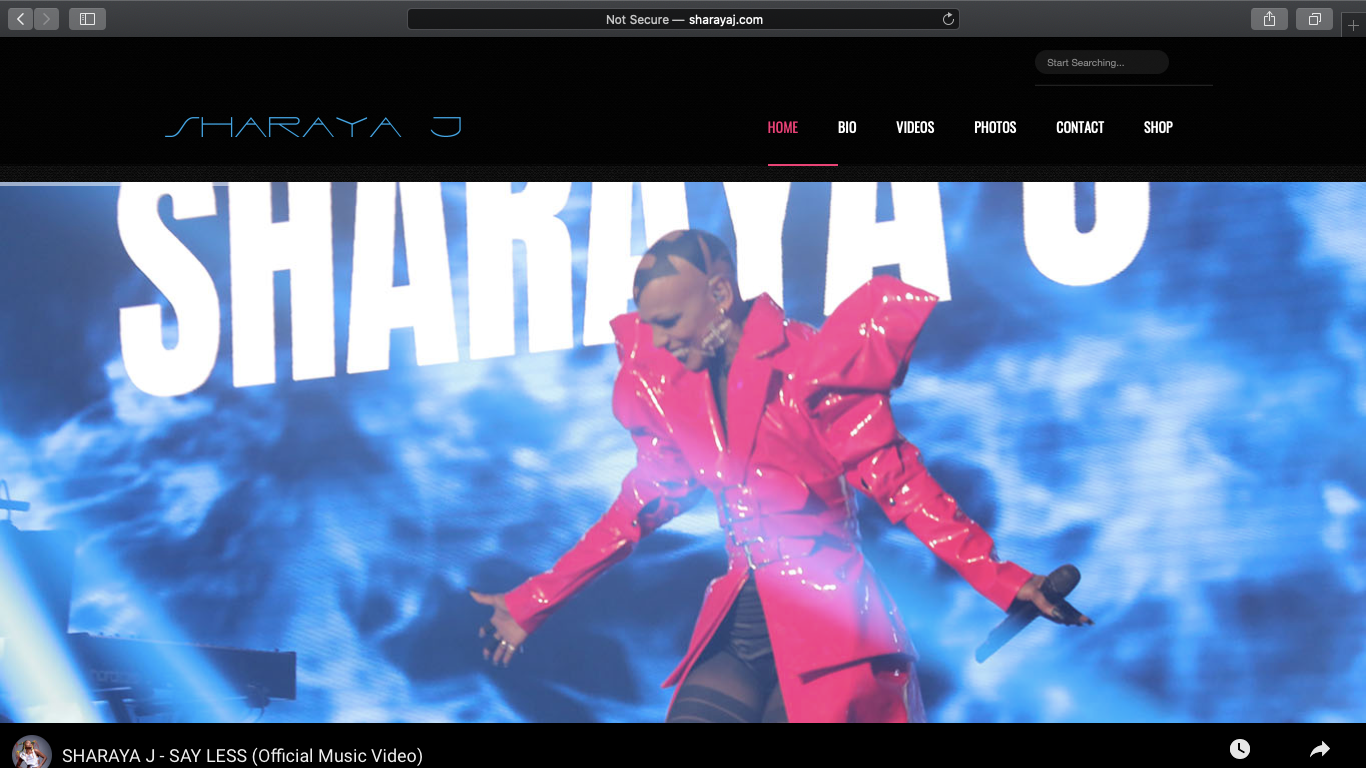Select the sharayaj.com address bar
Image resolution: width=1366 pixels, height=768 pixels.
pyautogui.click(x=683, y=19)
